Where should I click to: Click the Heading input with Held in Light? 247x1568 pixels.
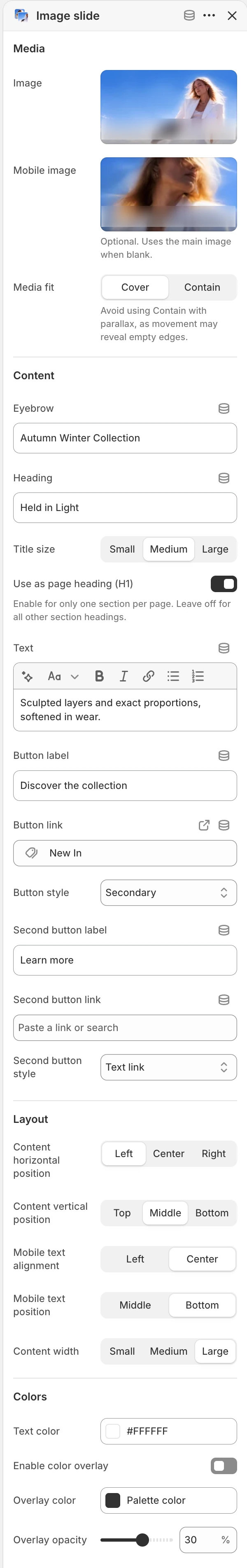tap(125, 508)
